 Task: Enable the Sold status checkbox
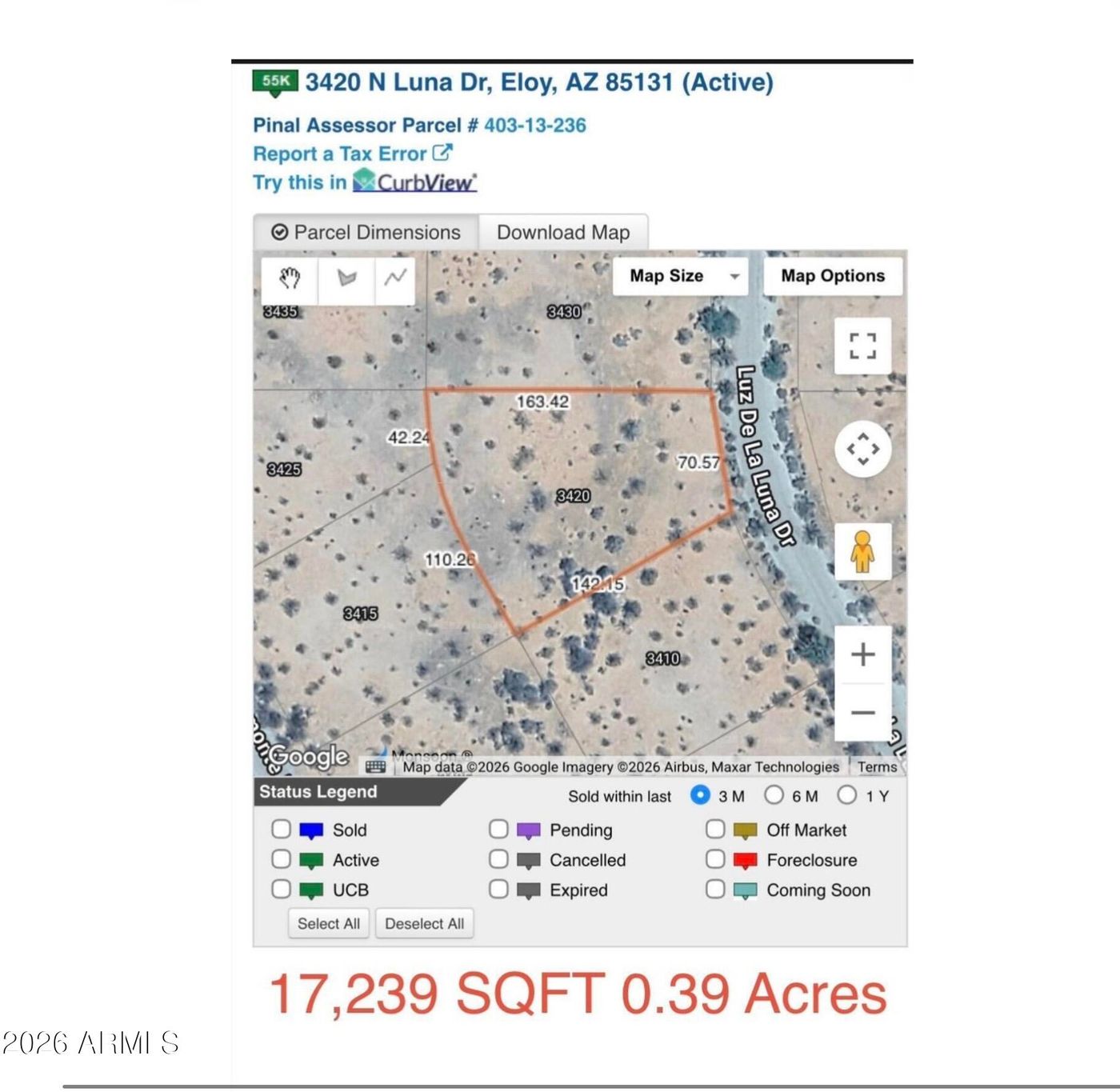281,829
